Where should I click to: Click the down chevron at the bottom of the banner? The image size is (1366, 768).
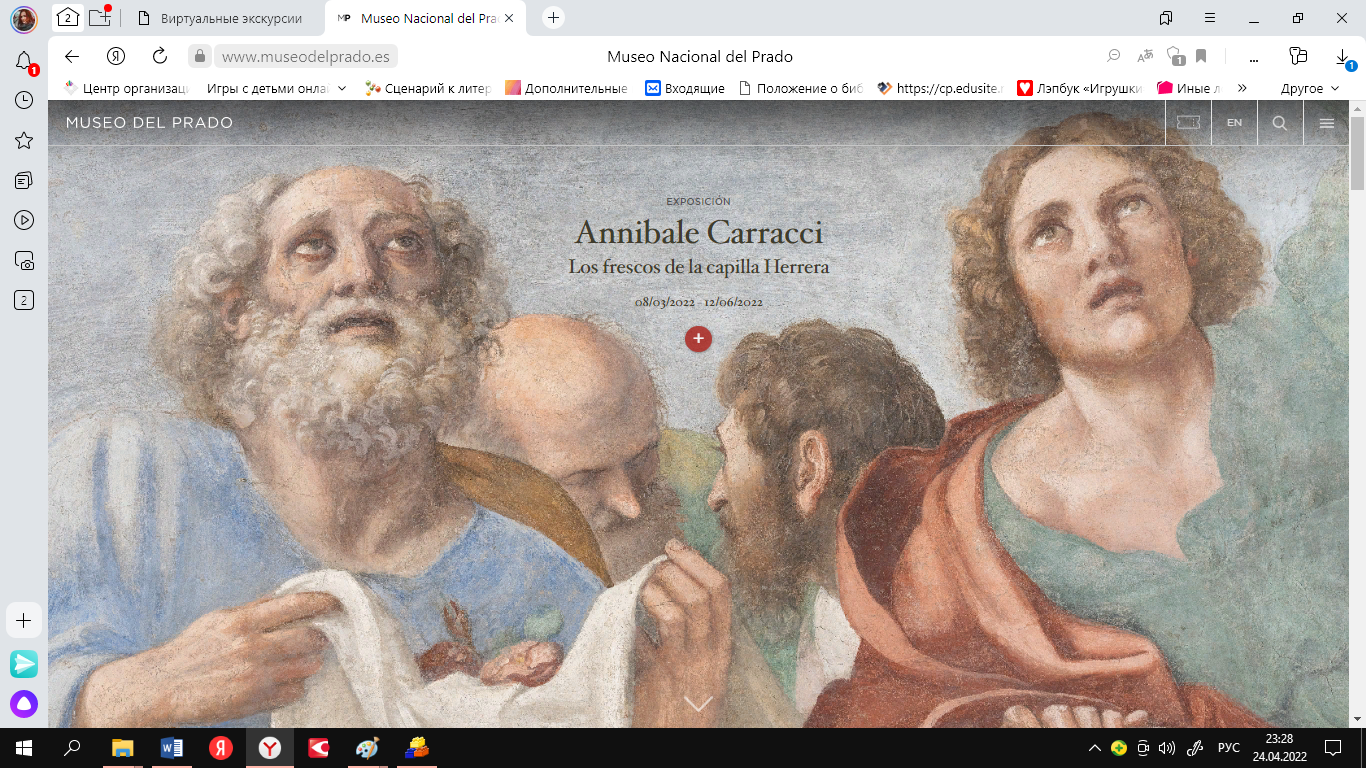coord(698,704)
